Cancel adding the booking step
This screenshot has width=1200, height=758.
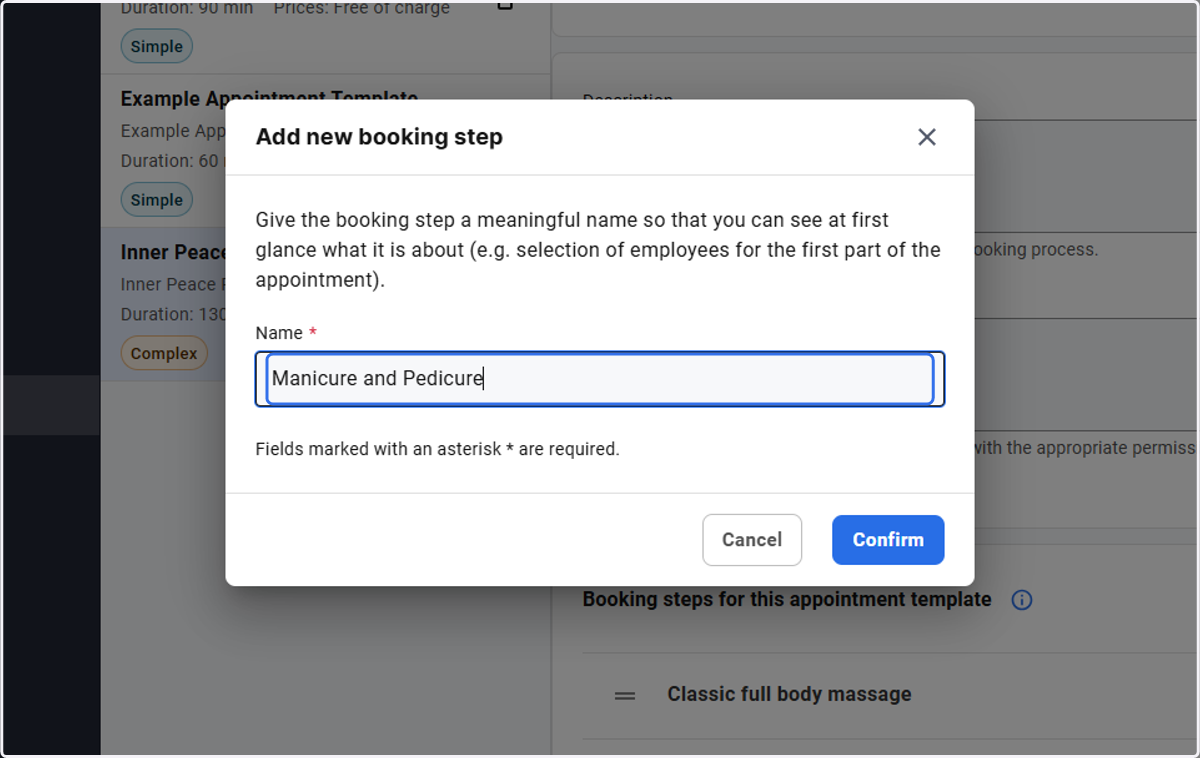coord(752,540)
